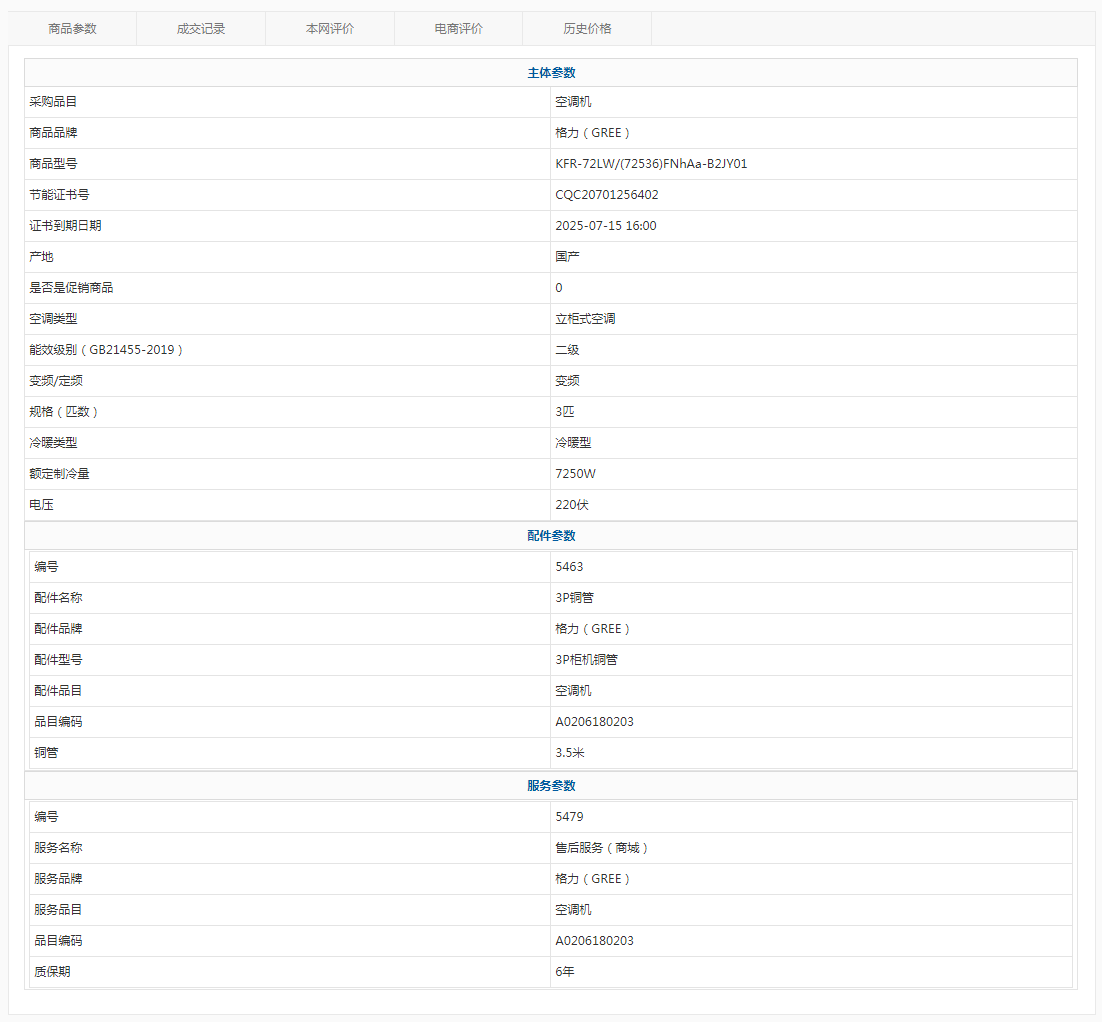Screen dimensions: 1102x1022
Task: Click the 服务参数 section header
Action: point(551,786)
